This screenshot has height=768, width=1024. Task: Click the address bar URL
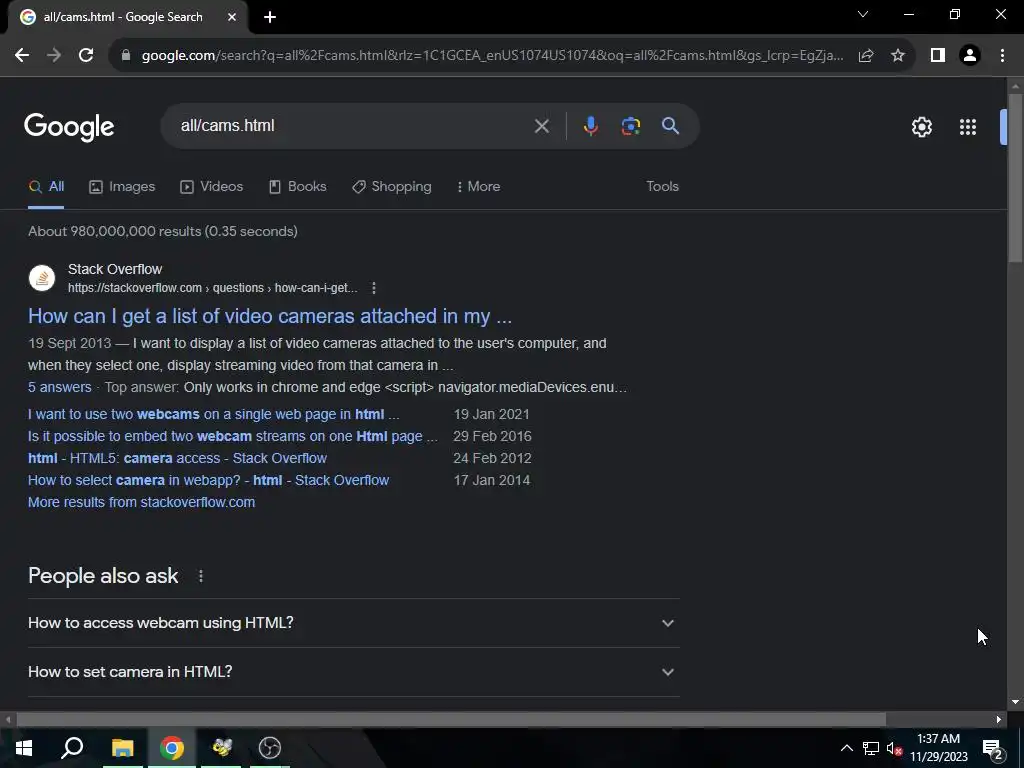click(x=492, y=56)
